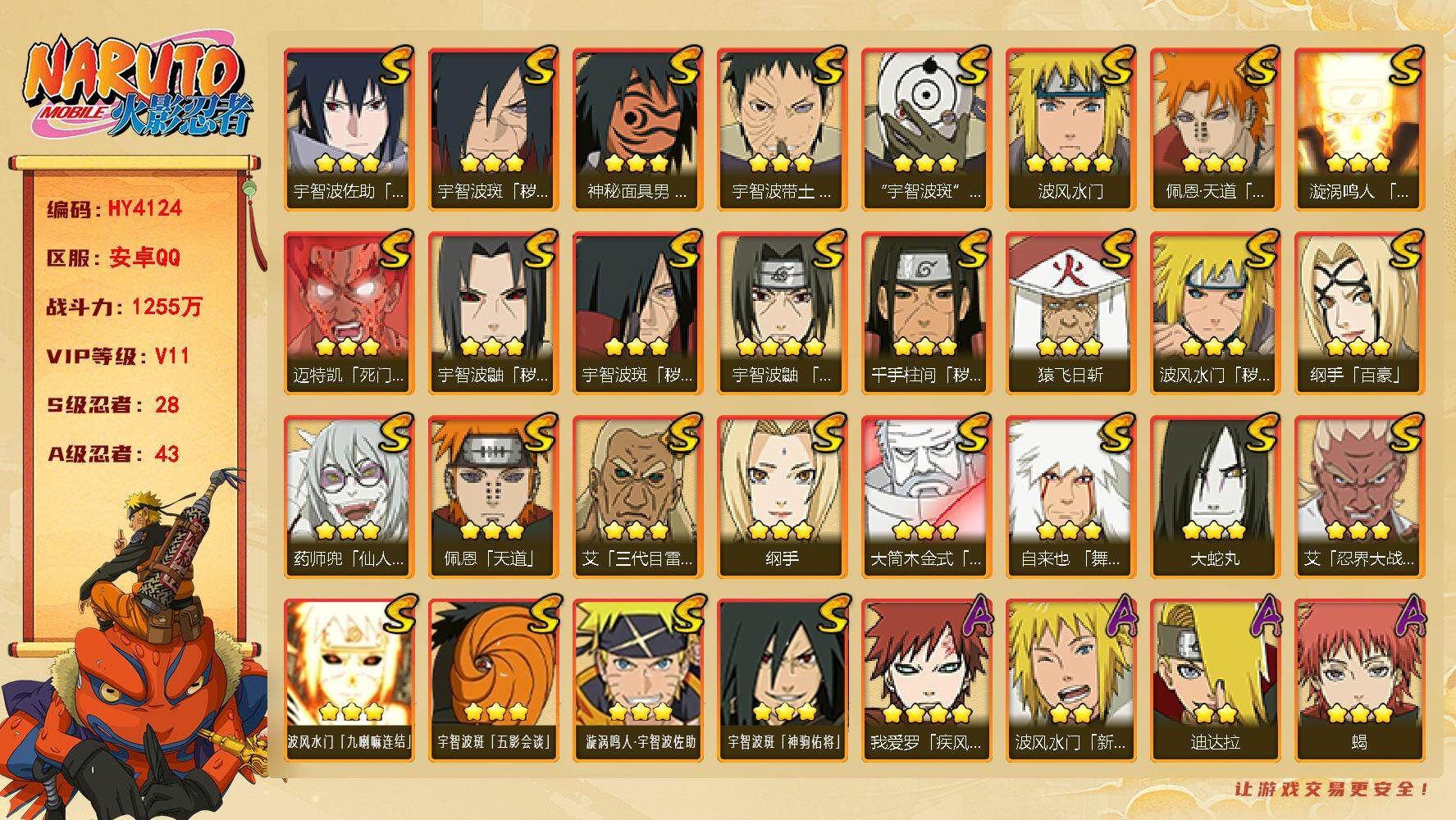Click the Naruto Mobile 火影忍者 logo

[138, 89]
